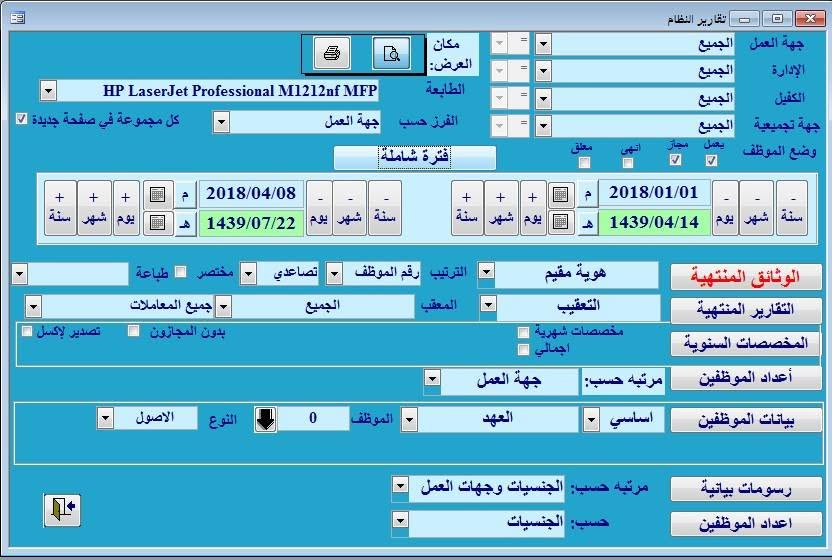Toggle the مجاز employee status checkbox

tap(675, 160)
